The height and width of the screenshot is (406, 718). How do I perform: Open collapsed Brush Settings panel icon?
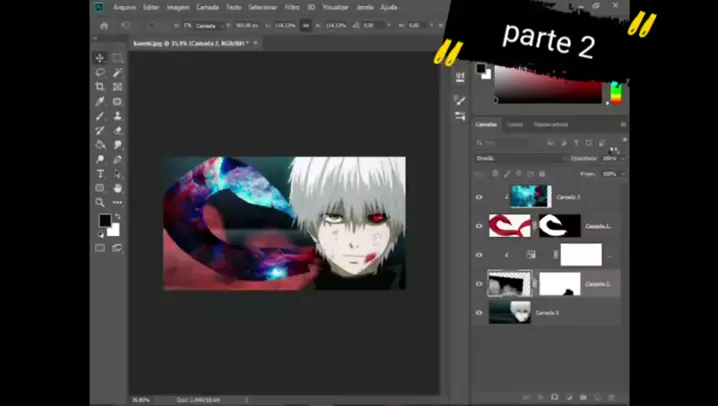click(460, 100)
